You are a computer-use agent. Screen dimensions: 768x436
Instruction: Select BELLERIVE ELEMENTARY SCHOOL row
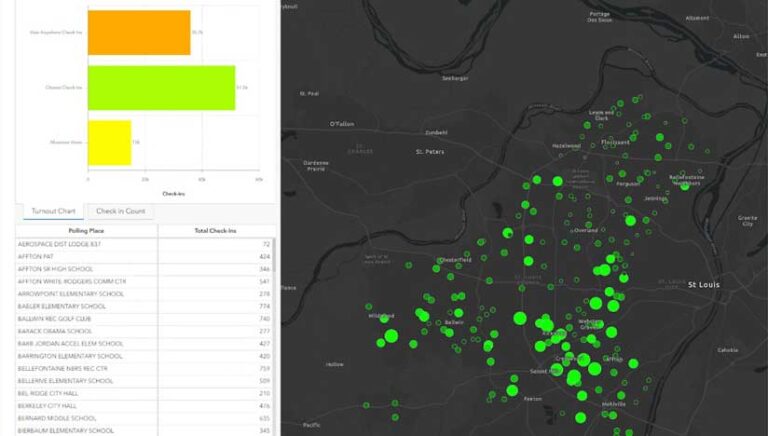pyautogui.click(x=144, y=381)
